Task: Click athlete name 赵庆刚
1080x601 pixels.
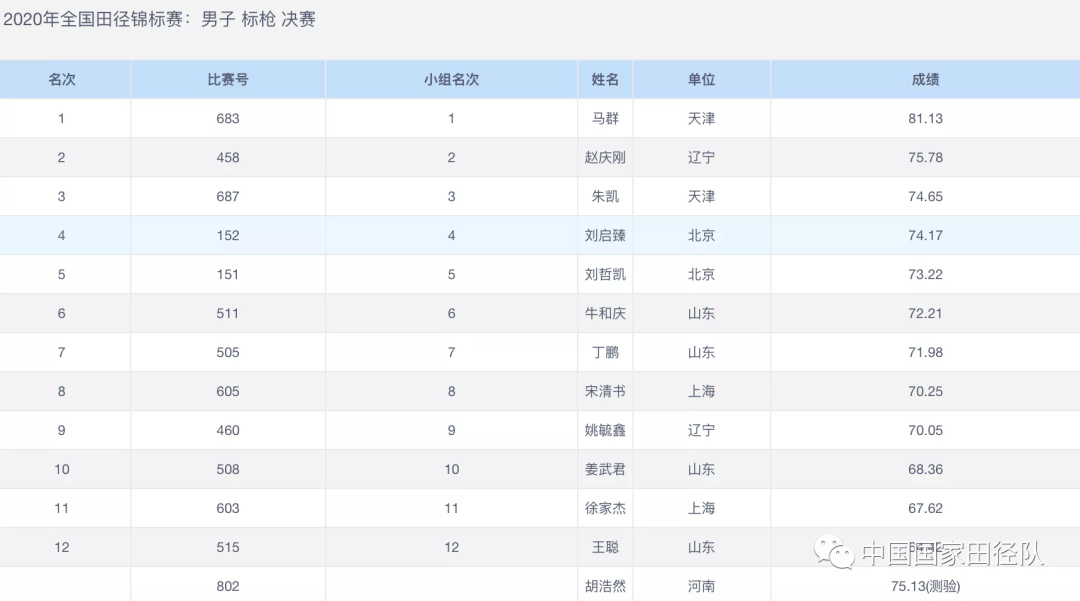Action: (x=605, y=157)
